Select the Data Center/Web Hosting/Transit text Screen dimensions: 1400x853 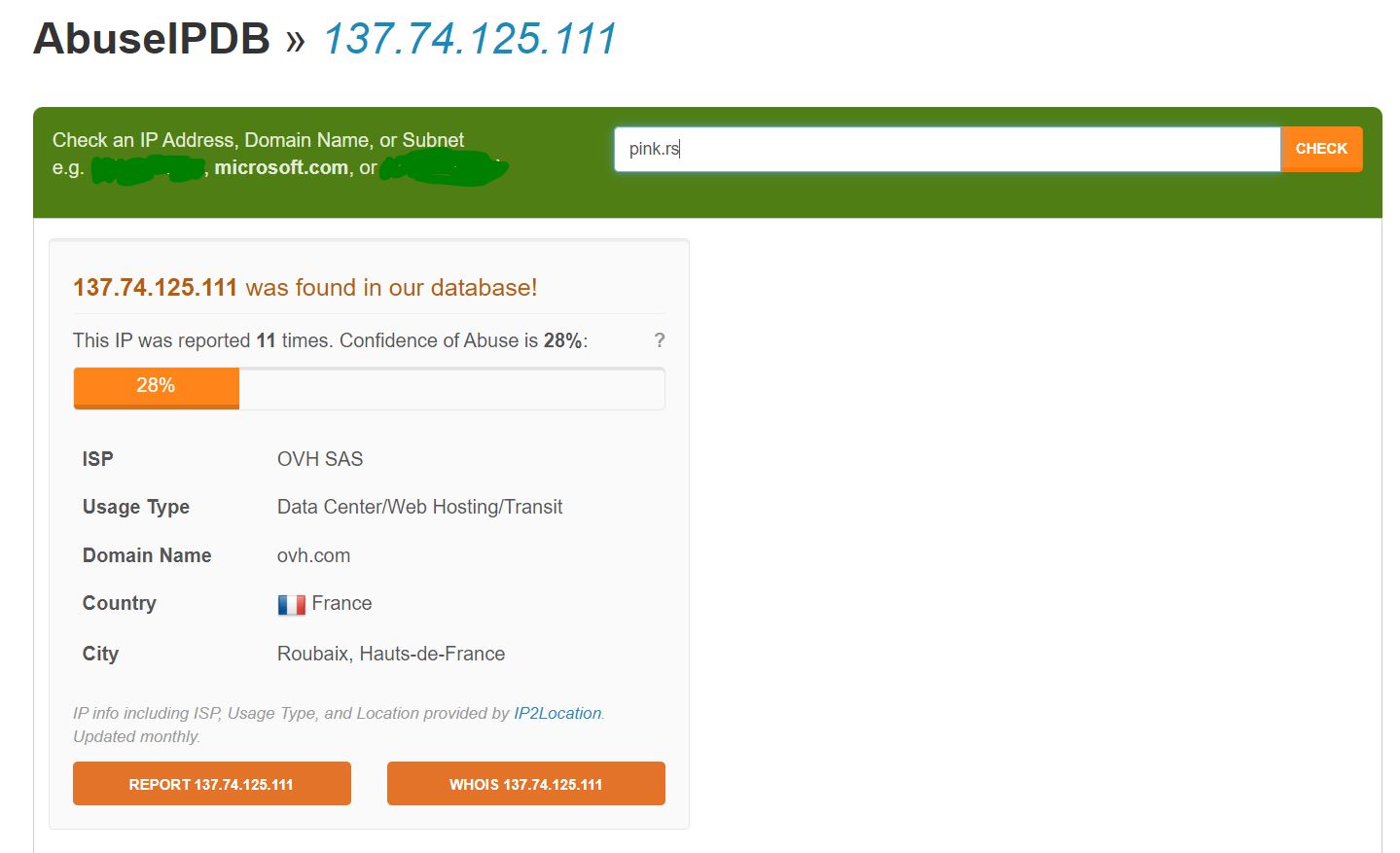tap(419, 507)
